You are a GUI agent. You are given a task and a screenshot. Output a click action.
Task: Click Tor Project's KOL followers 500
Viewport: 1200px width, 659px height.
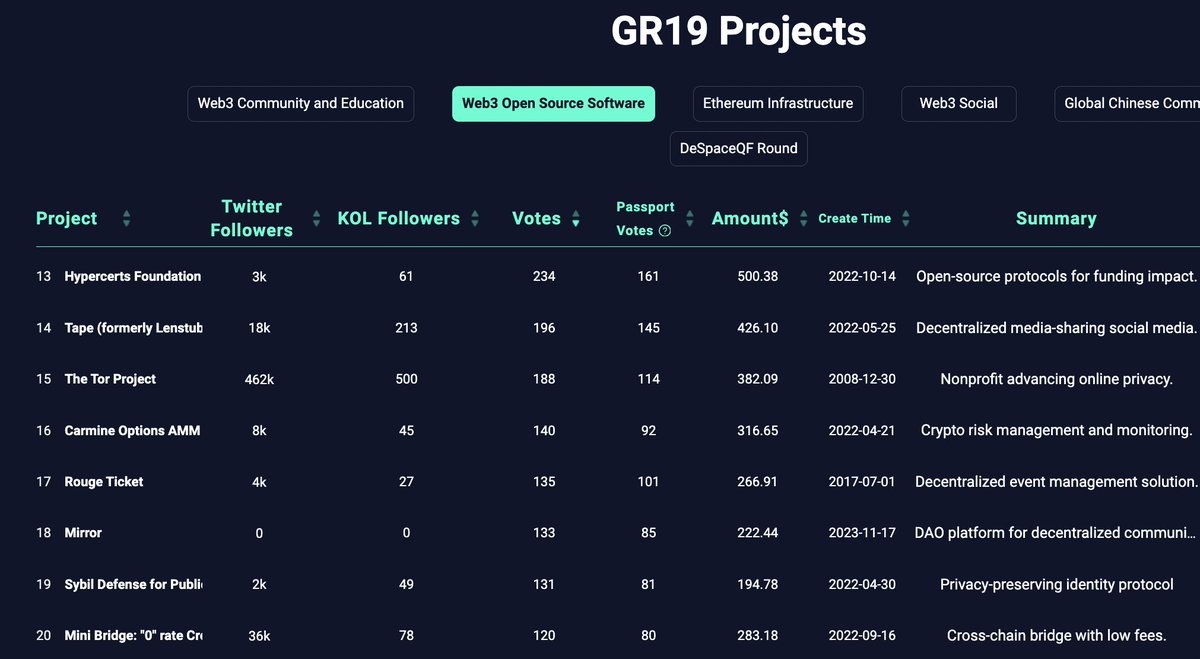(406, 379)
